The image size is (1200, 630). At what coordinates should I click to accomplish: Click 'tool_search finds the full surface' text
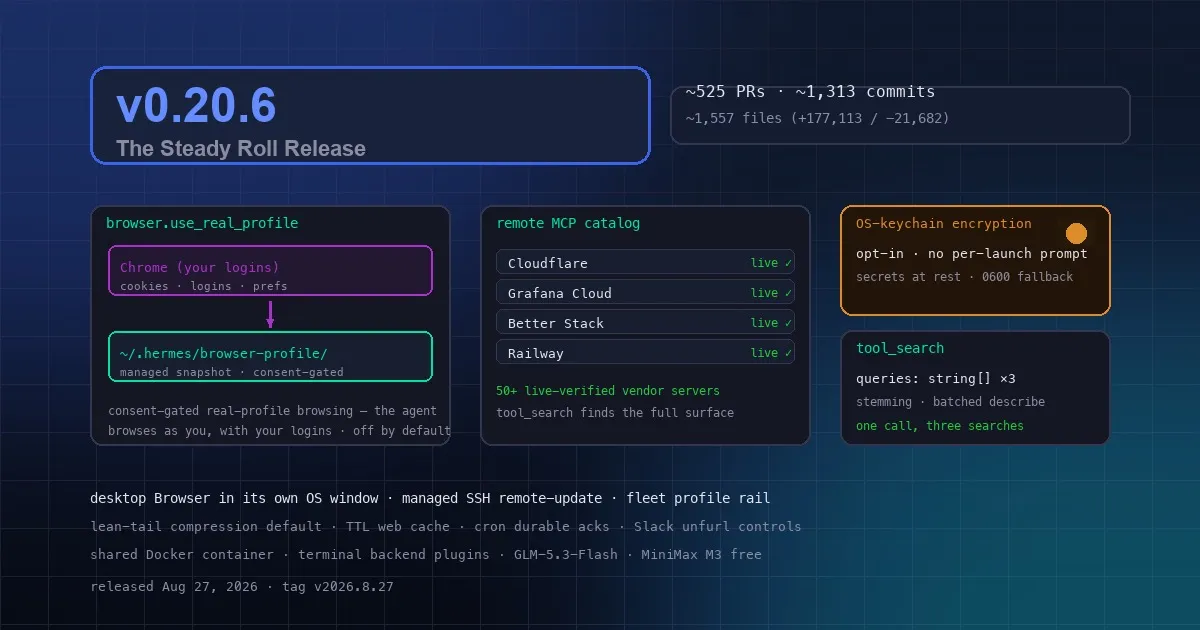615,412
